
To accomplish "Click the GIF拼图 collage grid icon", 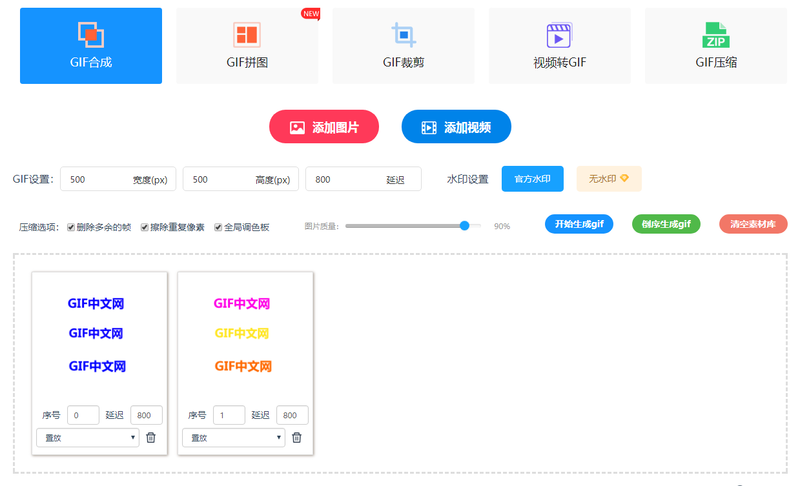I will point(247,35).
